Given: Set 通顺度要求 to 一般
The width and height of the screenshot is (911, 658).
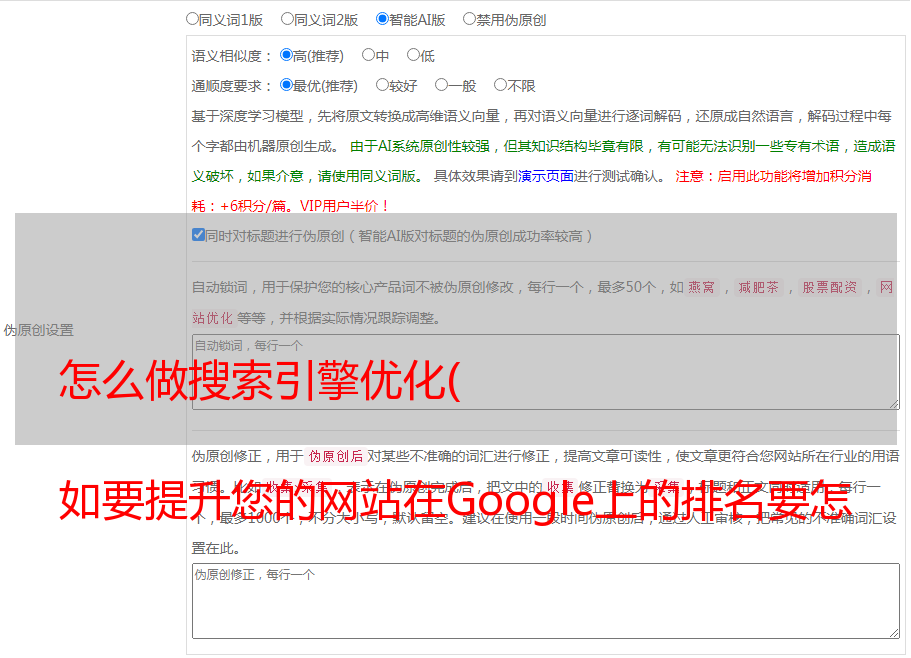Looking at the screenshot, I should coord(441,86).
